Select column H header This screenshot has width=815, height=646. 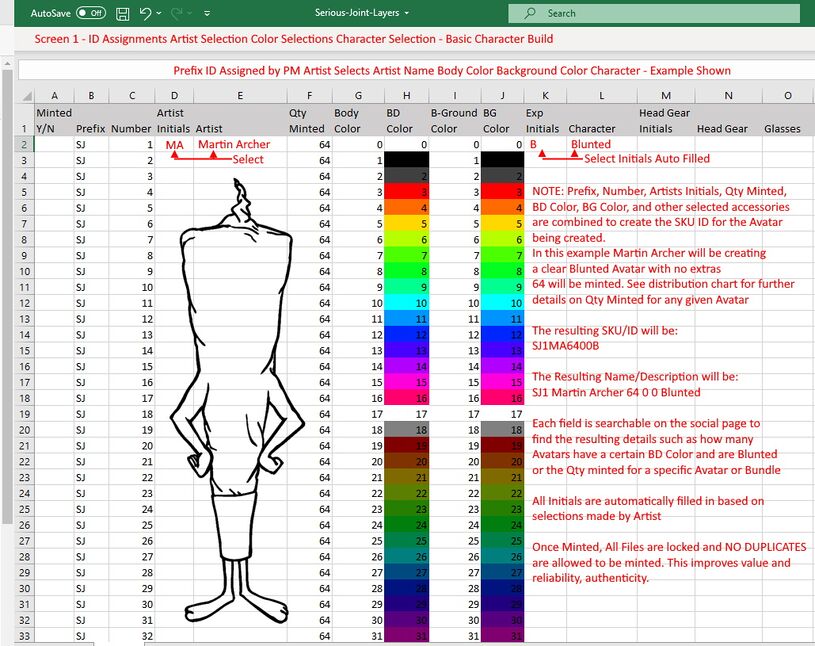[x=406, y=96]
